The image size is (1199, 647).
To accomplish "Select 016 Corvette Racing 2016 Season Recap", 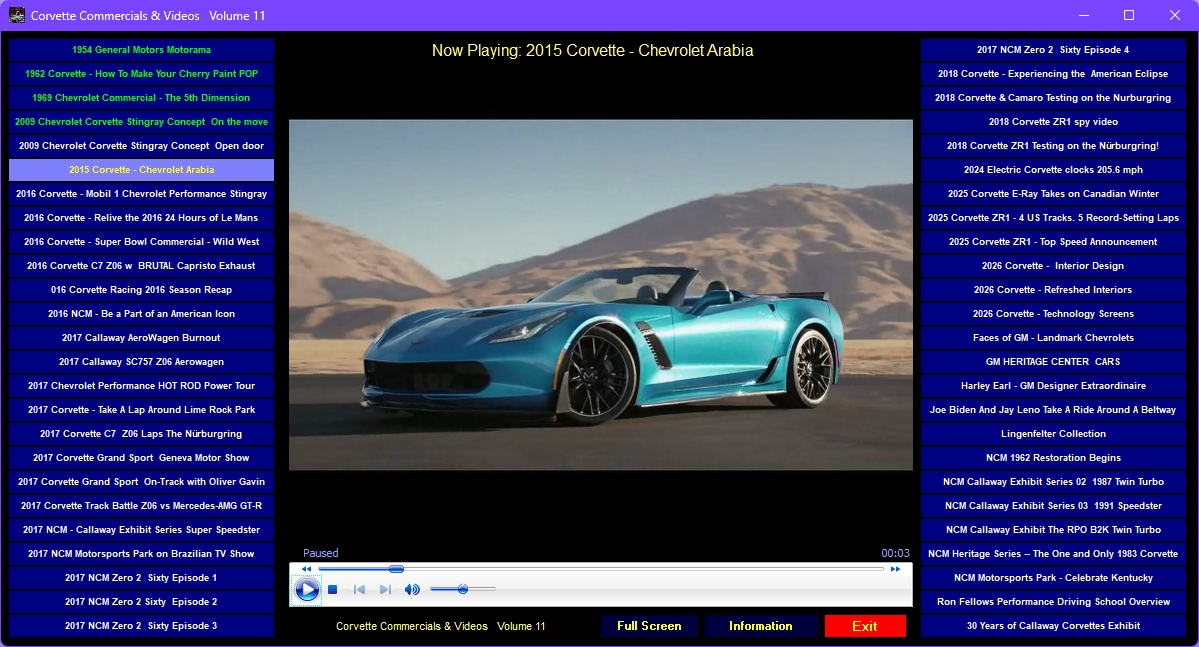I will [141, 290].
